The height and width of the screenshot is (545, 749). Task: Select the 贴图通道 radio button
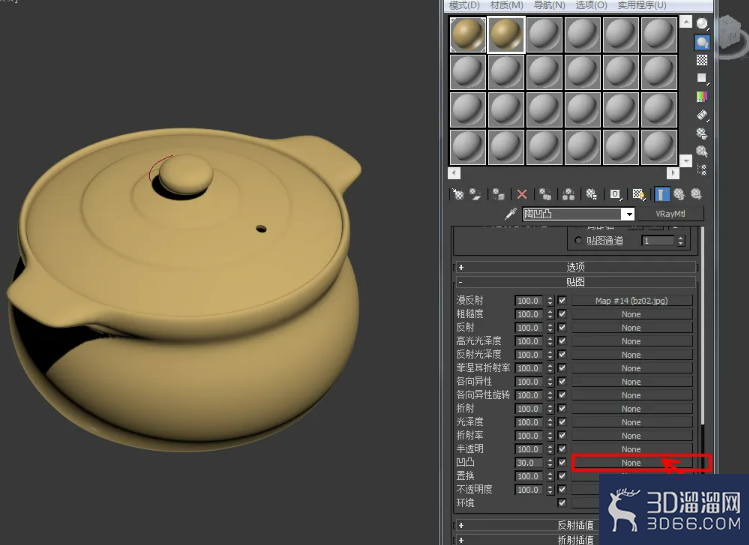pyautogui.click(x=578, y=240)
